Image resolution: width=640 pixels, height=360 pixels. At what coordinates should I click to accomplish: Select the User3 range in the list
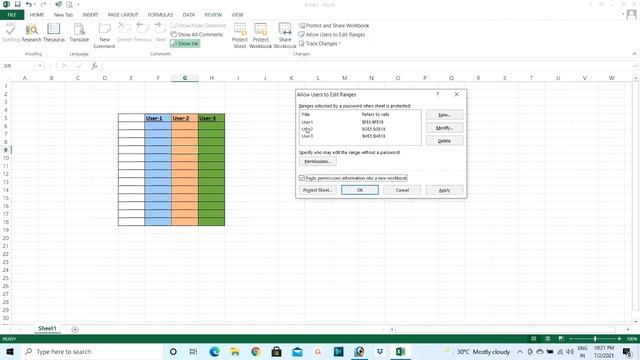pyautogui.click(x=360, y=136)
